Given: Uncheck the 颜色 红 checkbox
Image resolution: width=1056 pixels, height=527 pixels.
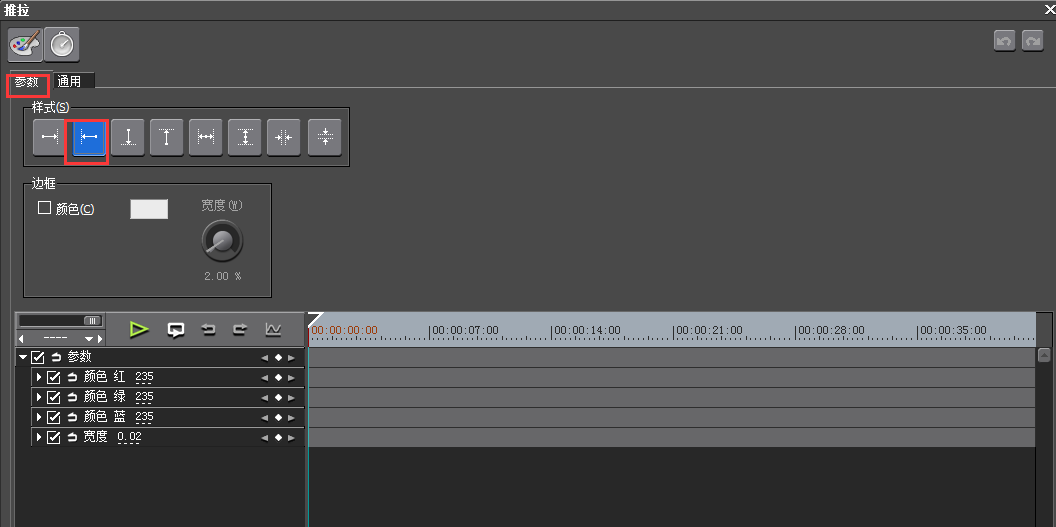Looking at the screenshot, I should pyautogui.click(x=54, y=378).
